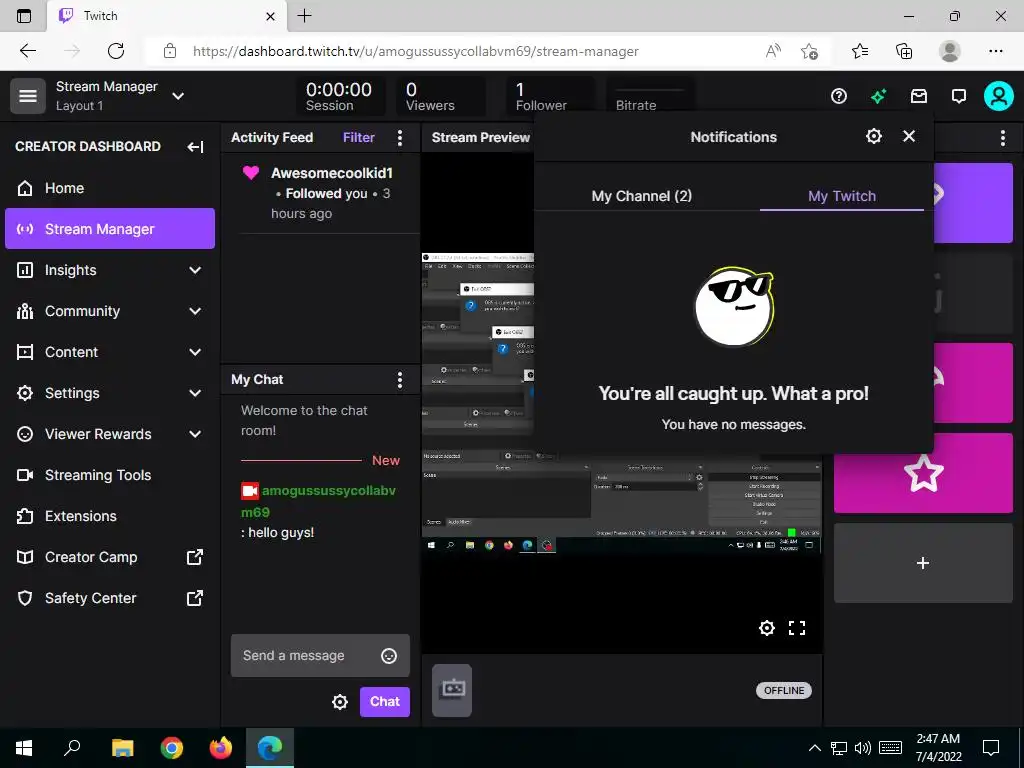Toggle stream preview fullscreen
Image resolution: width=1024 pixels, height=768 pixels.
[x=797, y=628]
